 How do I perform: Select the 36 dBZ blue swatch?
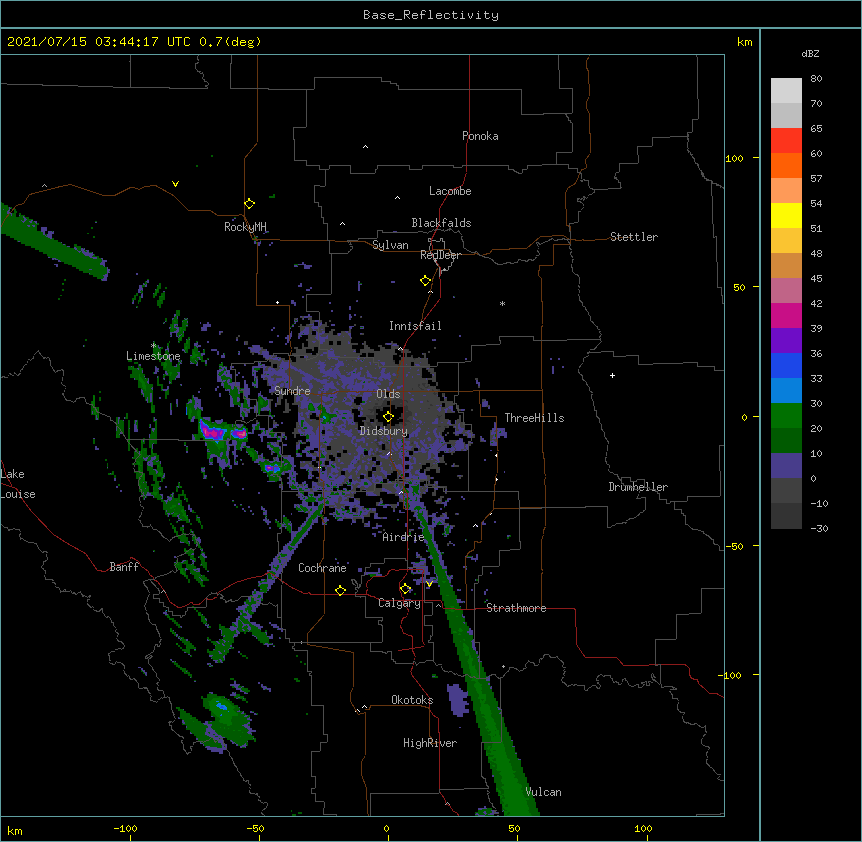coord(786,365)
